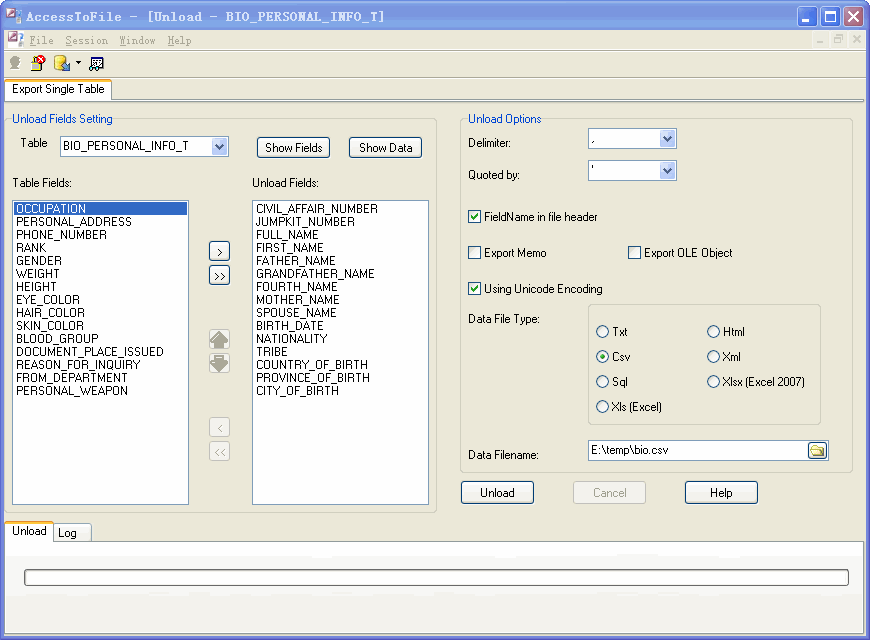The width and height of the screenshot is (870, 640).
Task: Enable the Export Memo checkbox
Action: coord(474,253)
